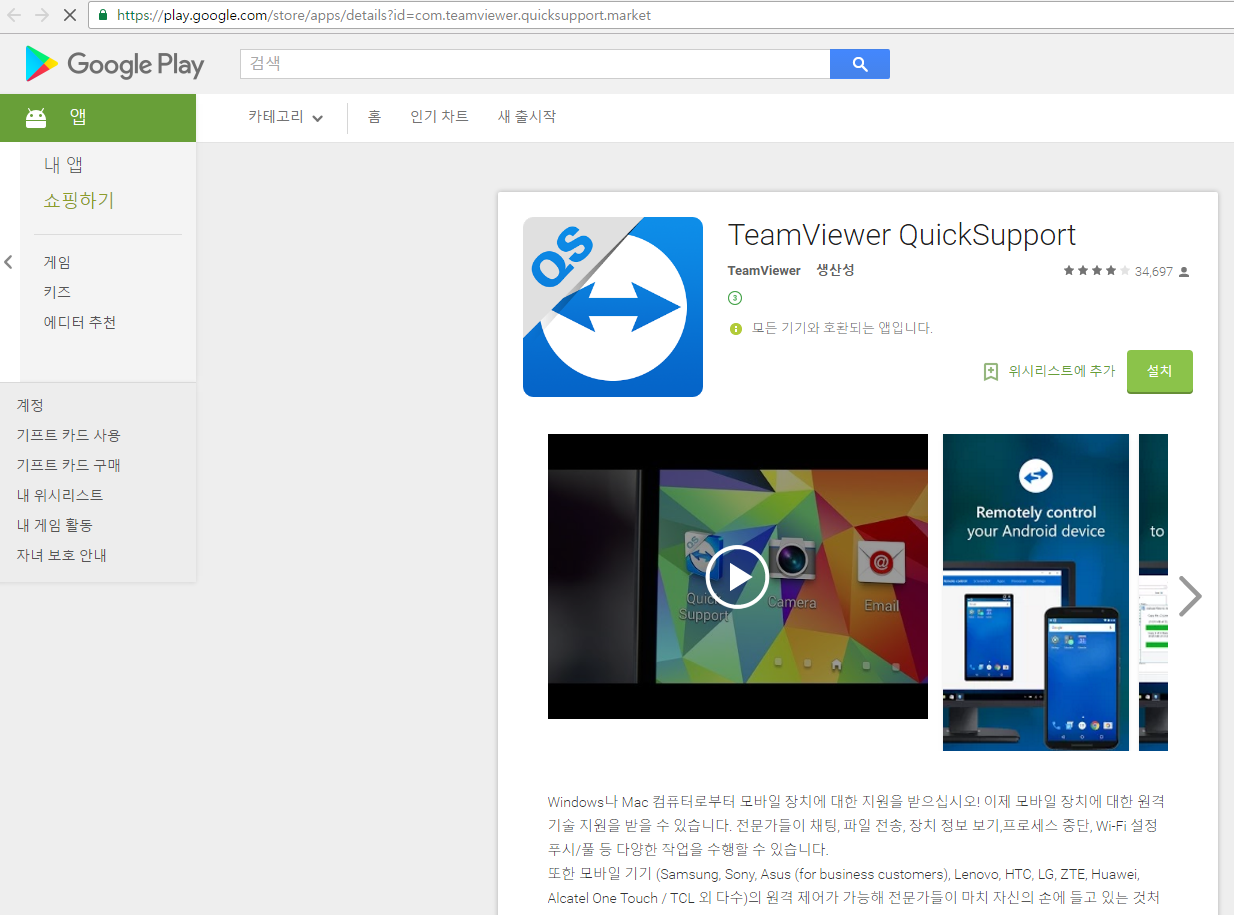Open the 카테고리 dropdown

pos(286,117)
